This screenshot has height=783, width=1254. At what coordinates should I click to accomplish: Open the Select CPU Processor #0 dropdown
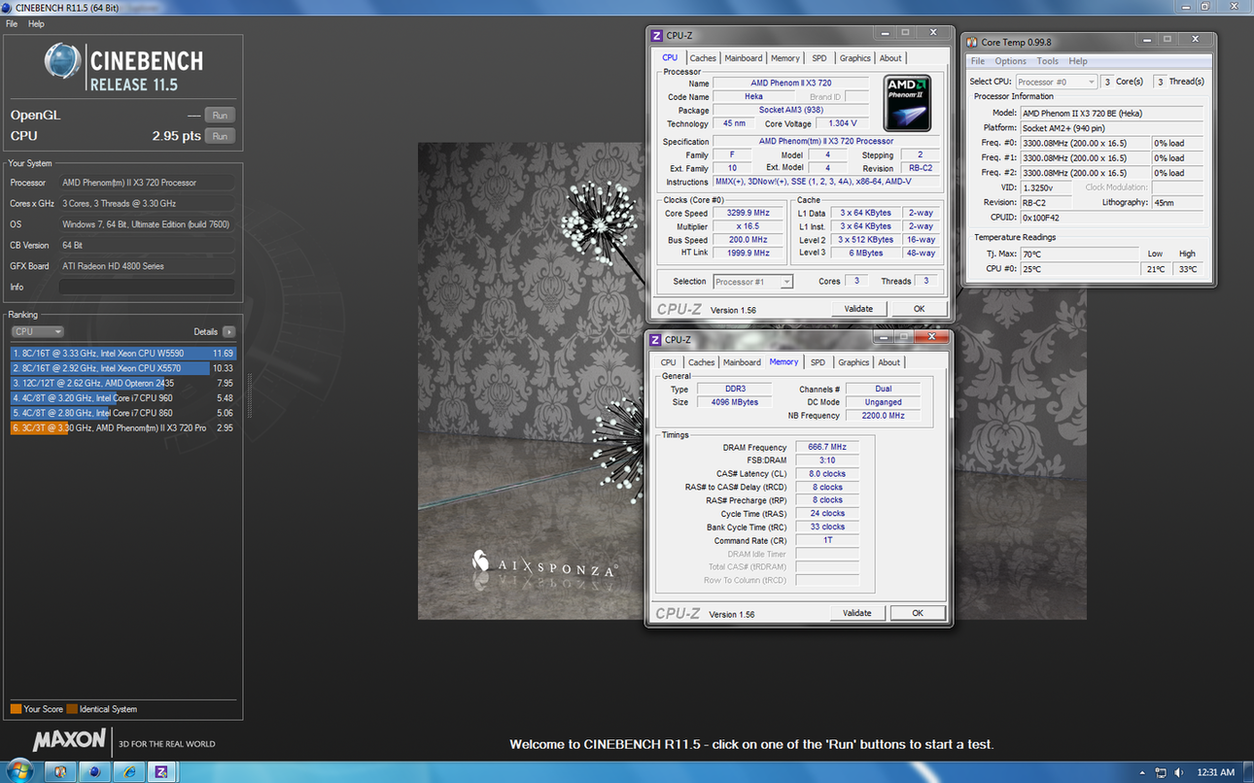(1056, 82)
